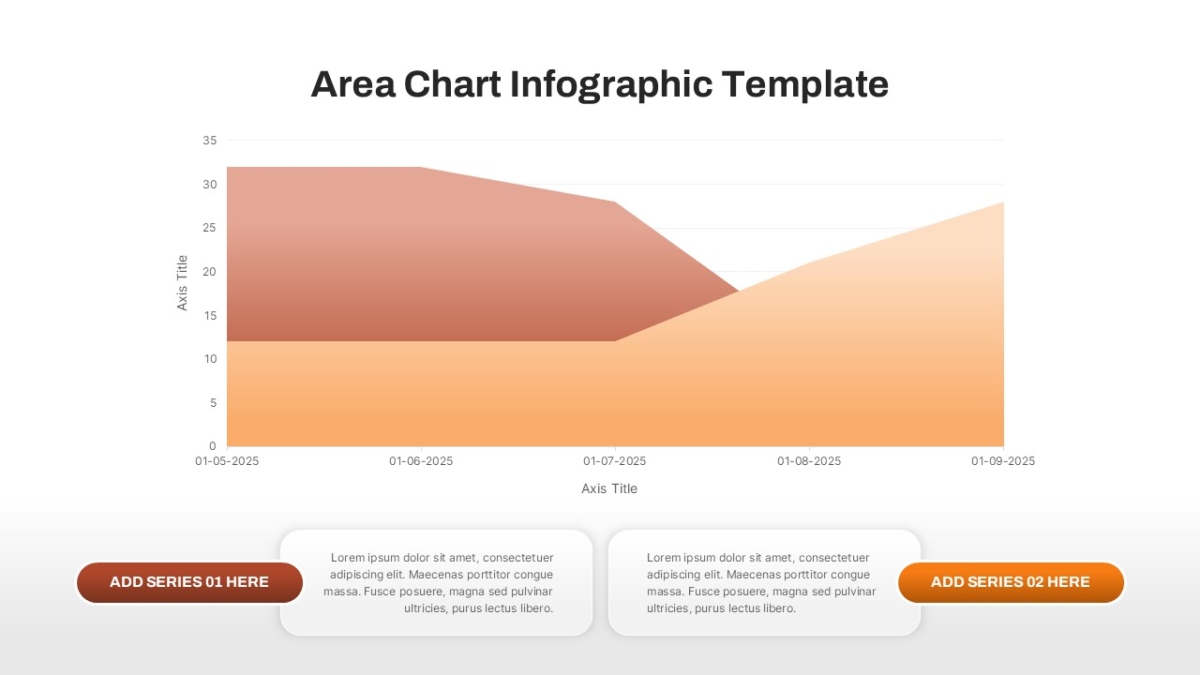Click the 30 value on vertical axis
This screenshot has width=1200, height=675.
209,185
